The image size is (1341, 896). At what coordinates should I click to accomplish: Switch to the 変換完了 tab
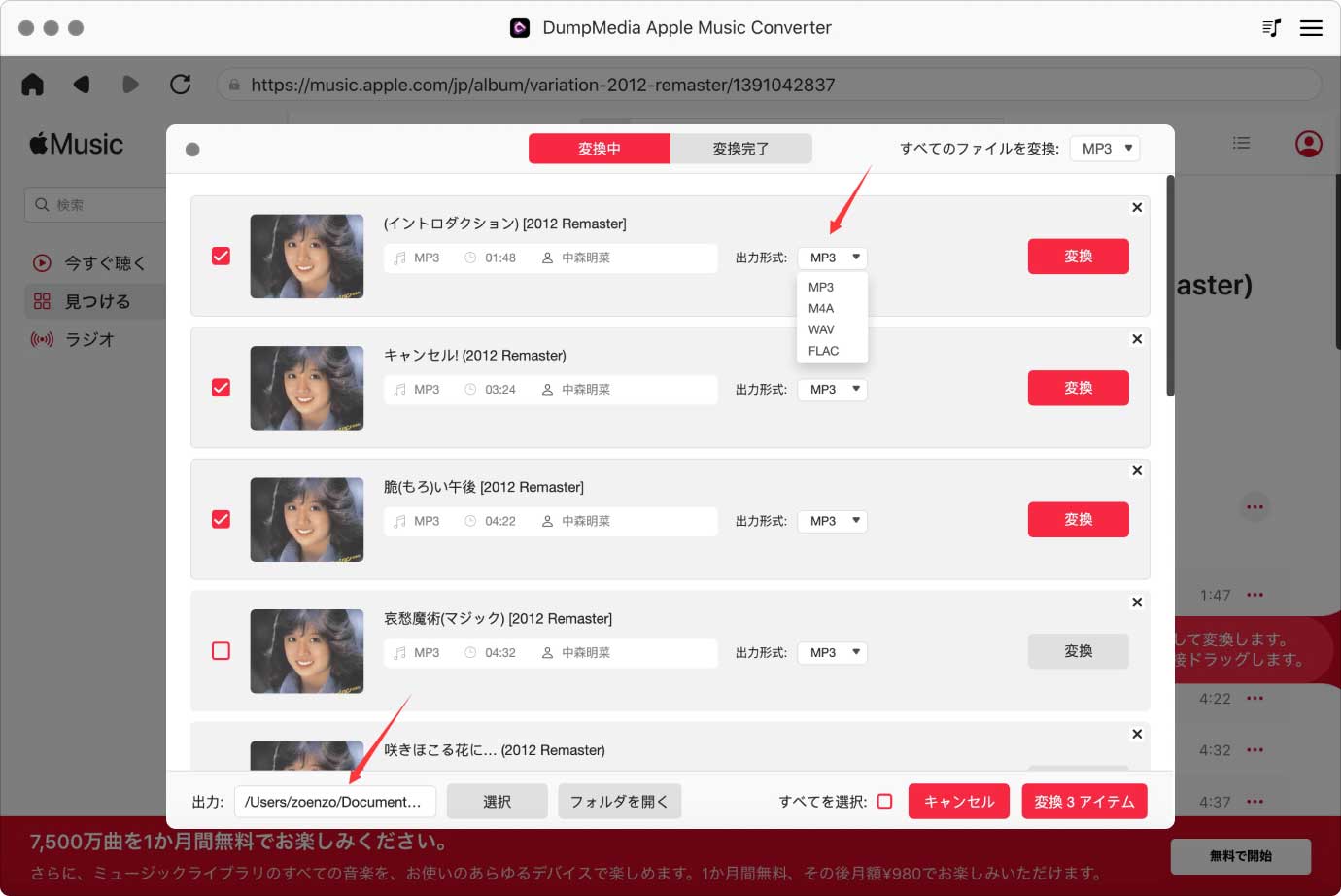[x=741, y=149]
